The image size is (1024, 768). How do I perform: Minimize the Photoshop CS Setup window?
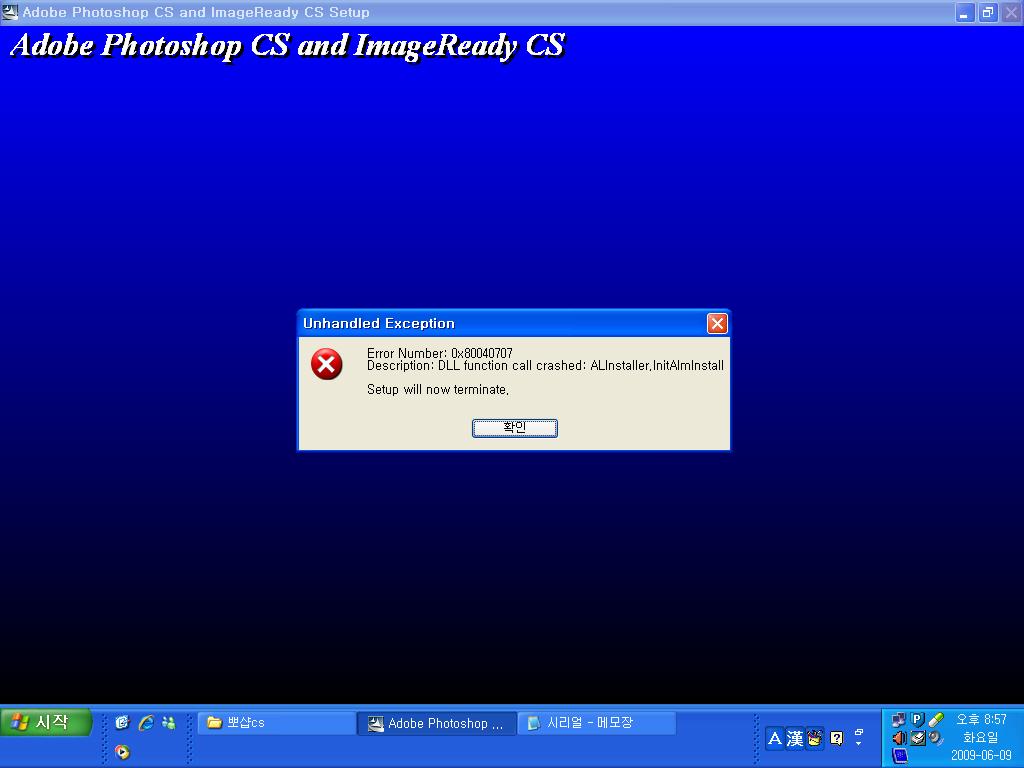[x=965, y=12]
